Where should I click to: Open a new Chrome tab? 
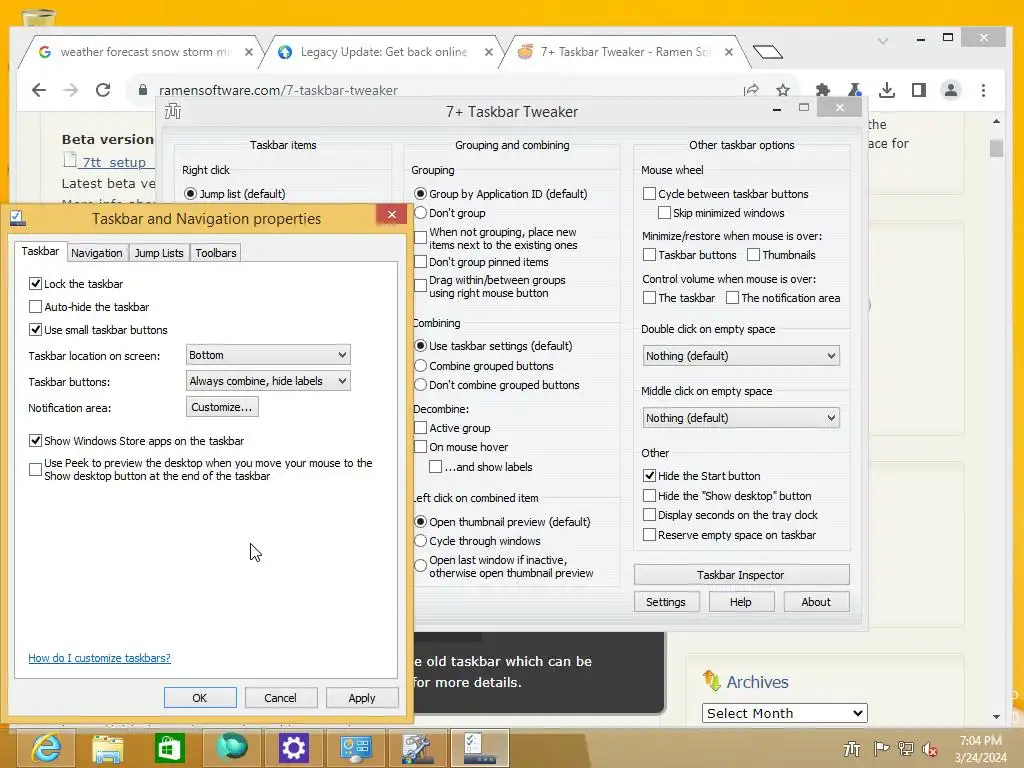(768, 52)
